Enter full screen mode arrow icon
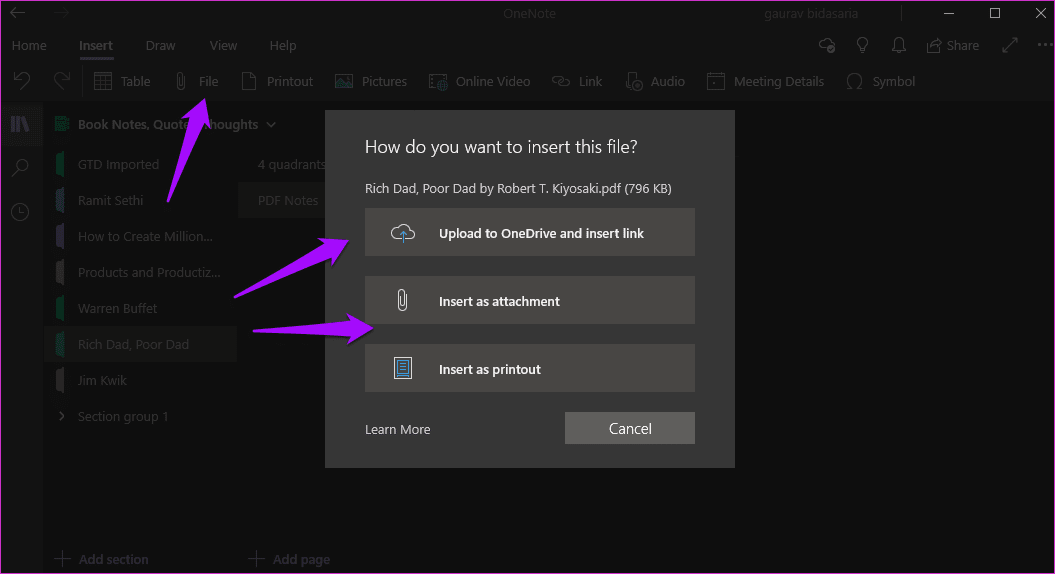This screenshot has width=1055, height=574. [x=1009, y=45]
